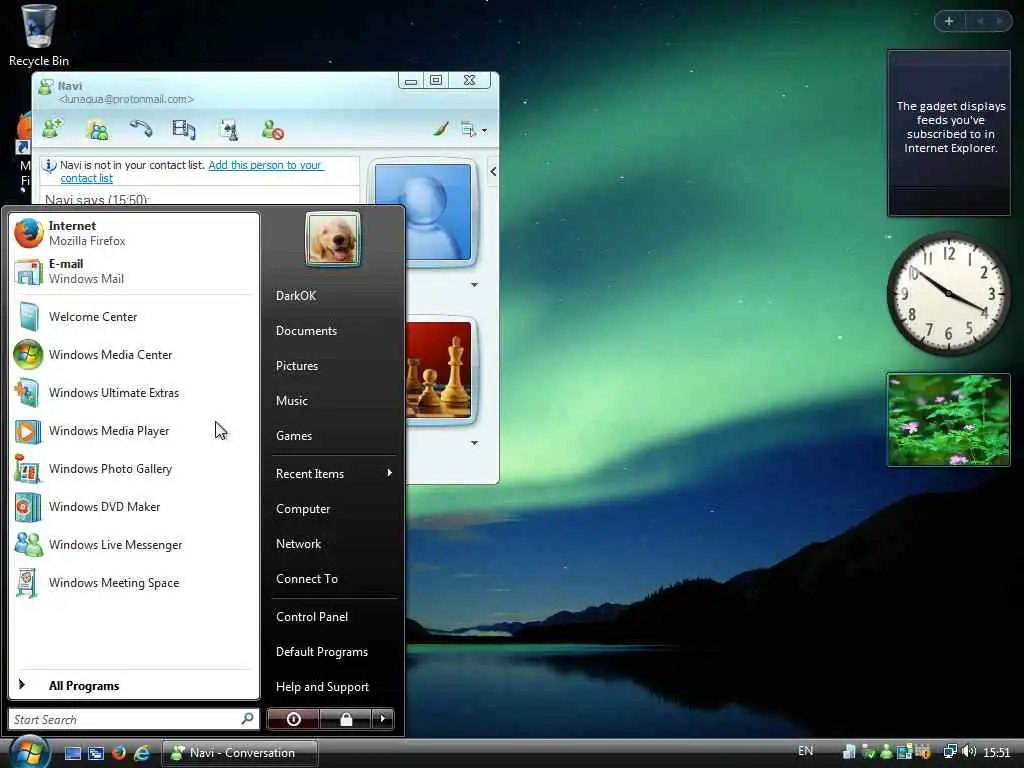
Task: Click Show Desktop in Quick Launch
Action: (72, 753)
